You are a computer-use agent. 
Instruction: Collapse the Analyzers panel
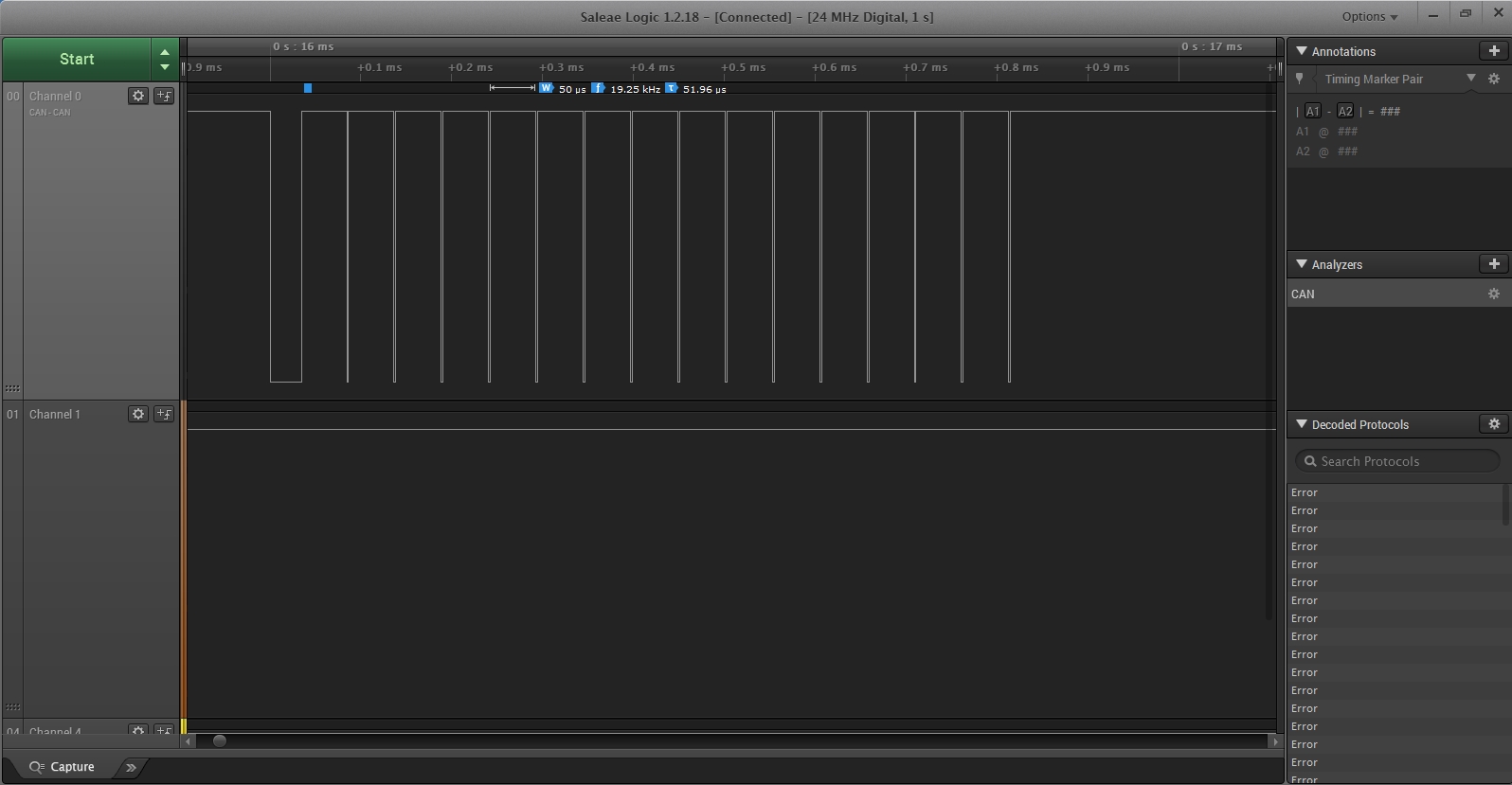(1302, 264)
